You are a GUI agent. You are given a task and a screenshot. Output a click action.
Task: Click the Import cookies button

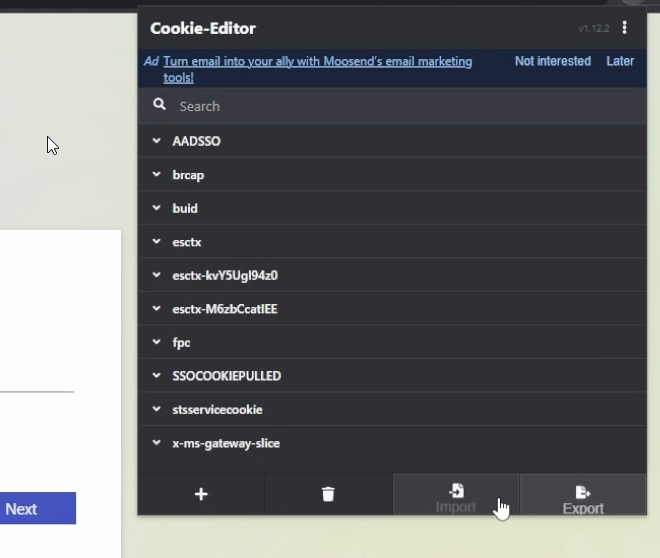[456, 496]
